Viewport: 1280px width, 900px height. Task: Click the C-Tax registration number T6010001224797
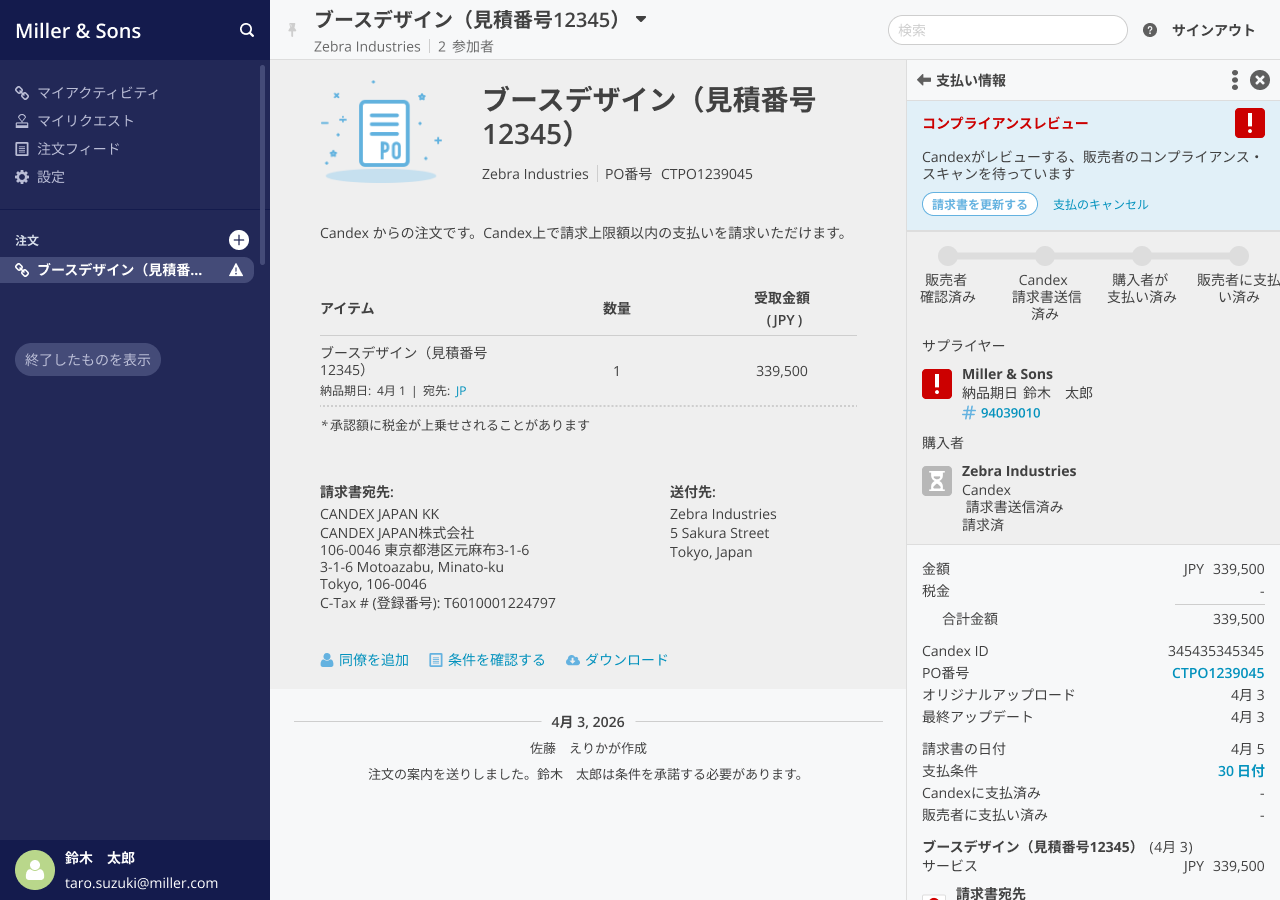coord(500,603)
